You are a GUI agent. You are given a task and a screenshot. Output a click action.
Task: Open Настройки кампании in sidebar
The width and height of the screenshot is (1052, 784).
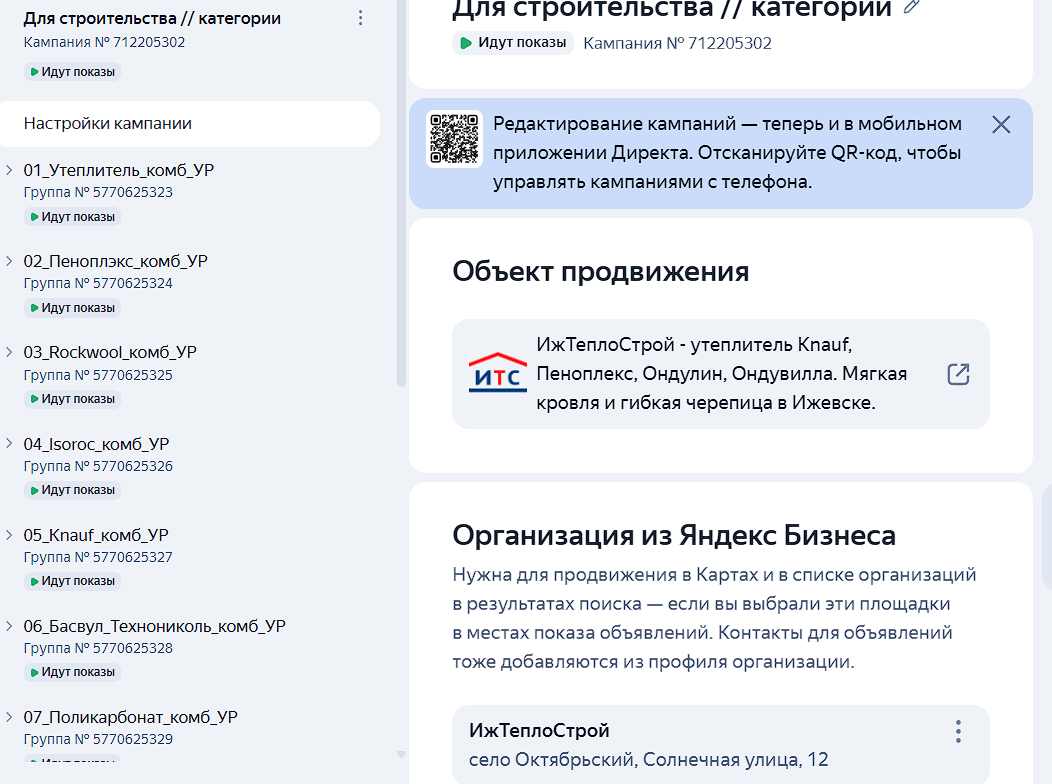190,123
